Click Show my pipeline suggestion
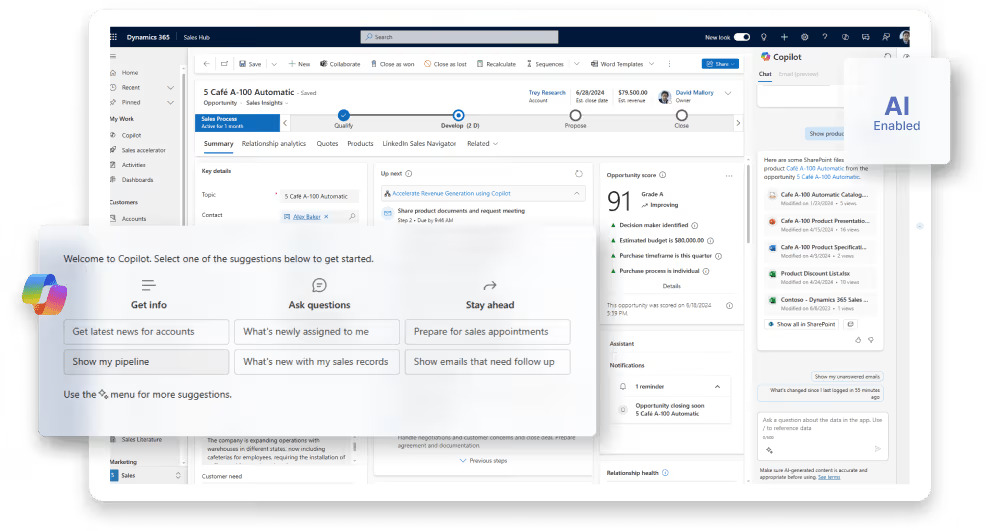Image resolution: width=986 pixels, height=531 pixels. point(146,362)
